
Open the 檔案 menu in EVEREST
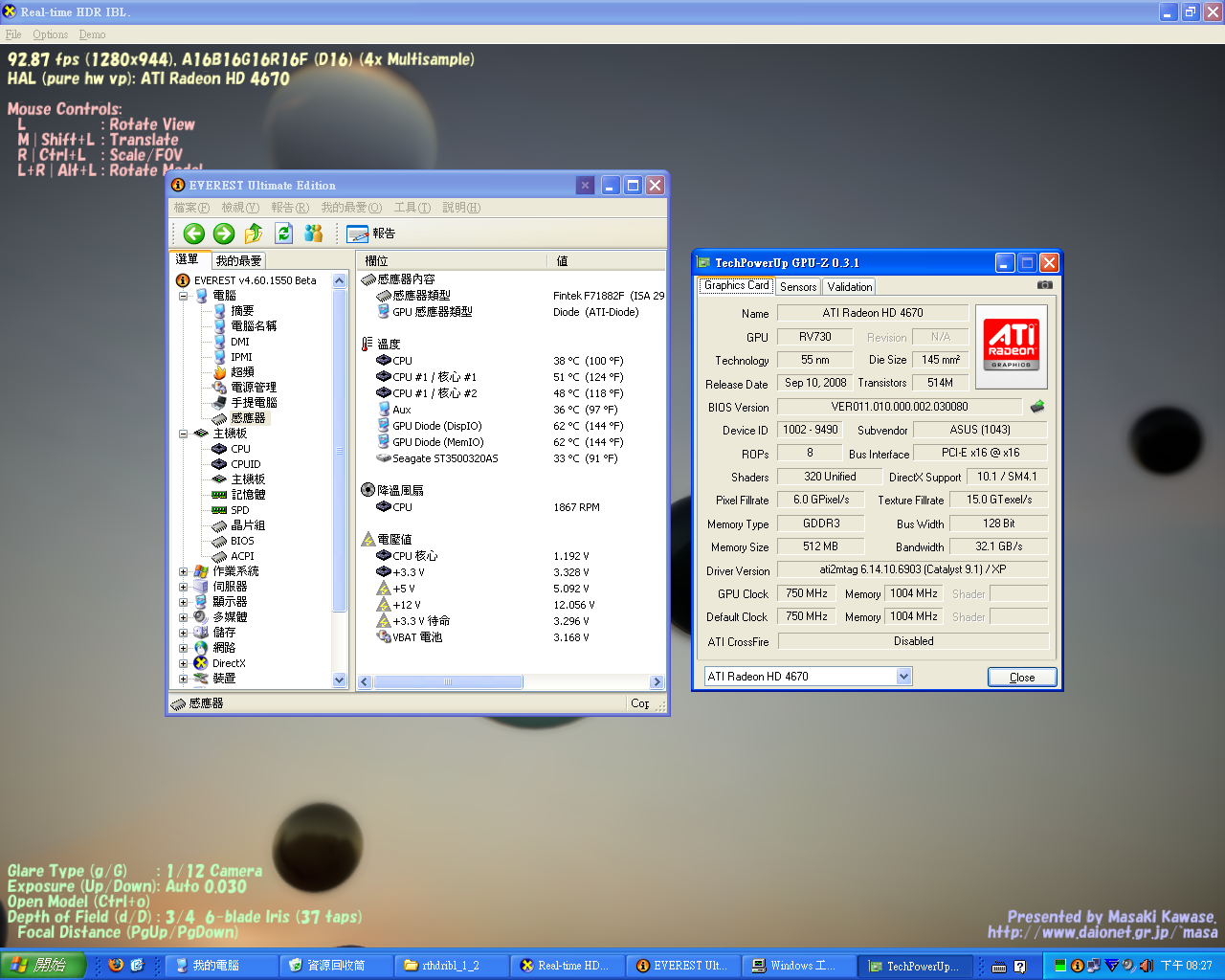[191, 208]
